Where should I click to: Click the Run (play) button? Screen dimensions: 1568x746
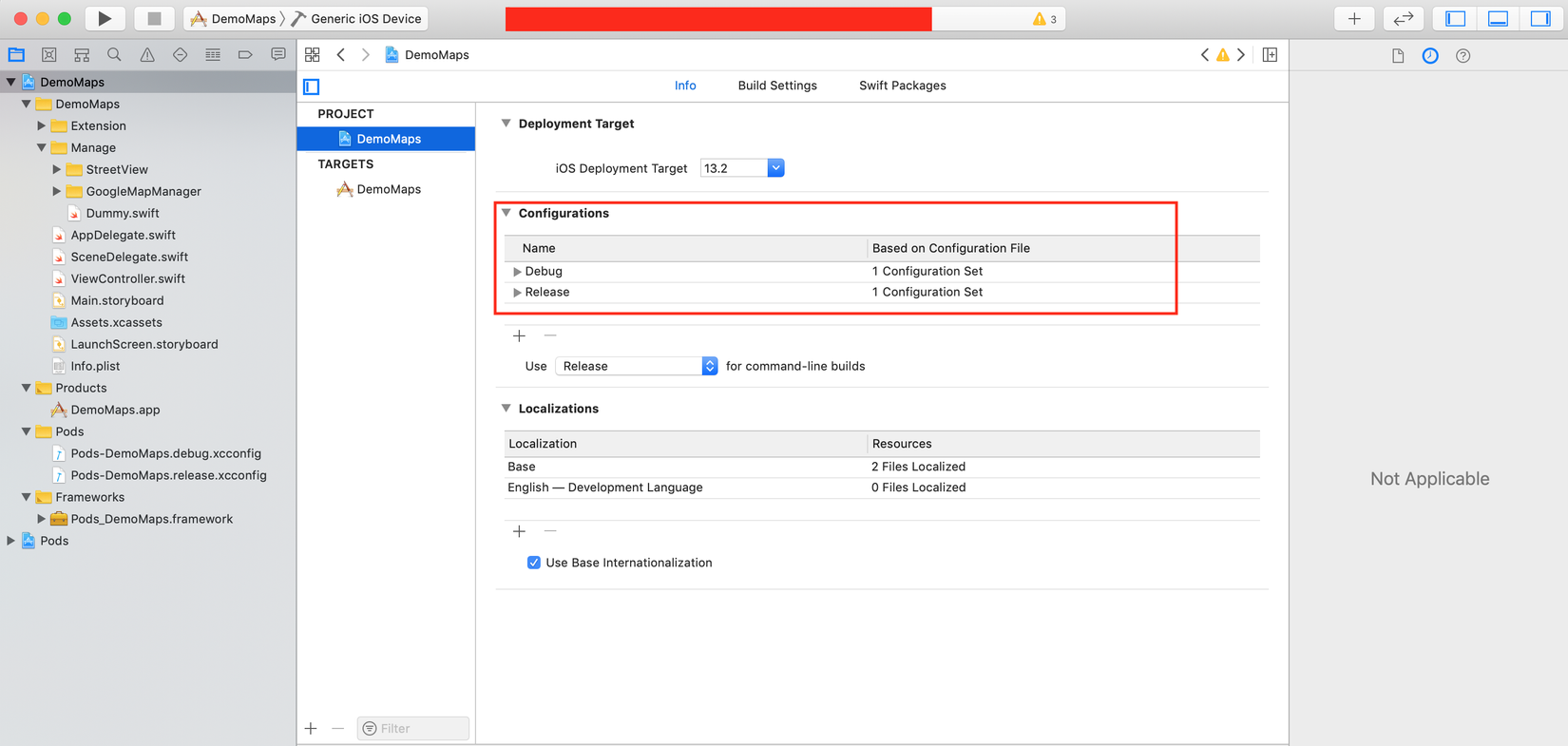pos(105,18)
